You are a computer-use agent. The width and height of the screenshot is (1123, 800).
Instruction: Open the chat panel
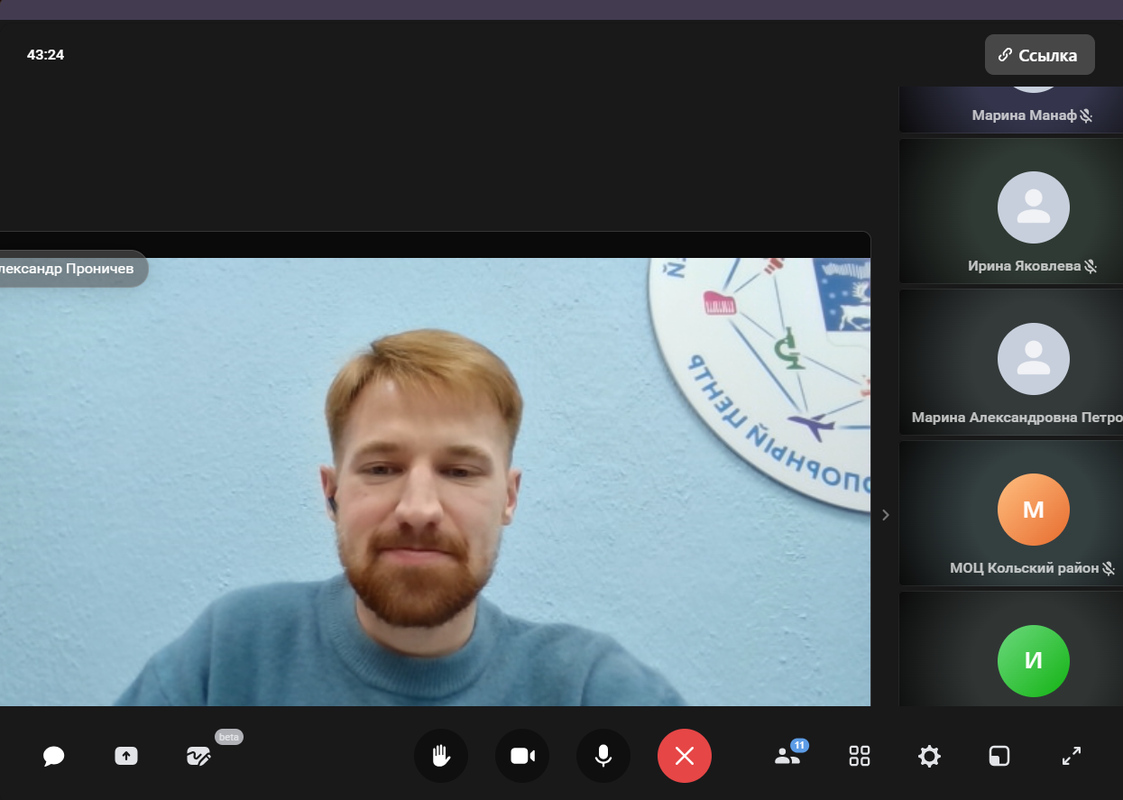pyautogui.click(x=54, y=756)
